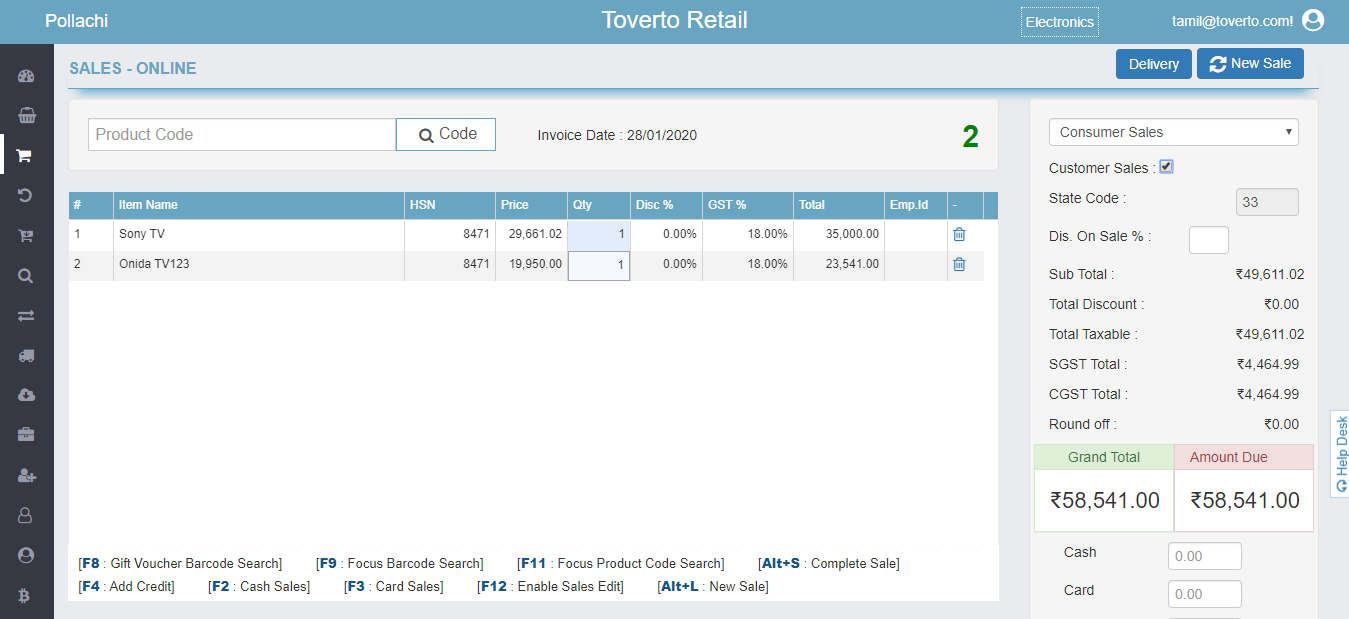
Task: Click the SGST Total value ₹4,464.99
Action: [1268, 364]
